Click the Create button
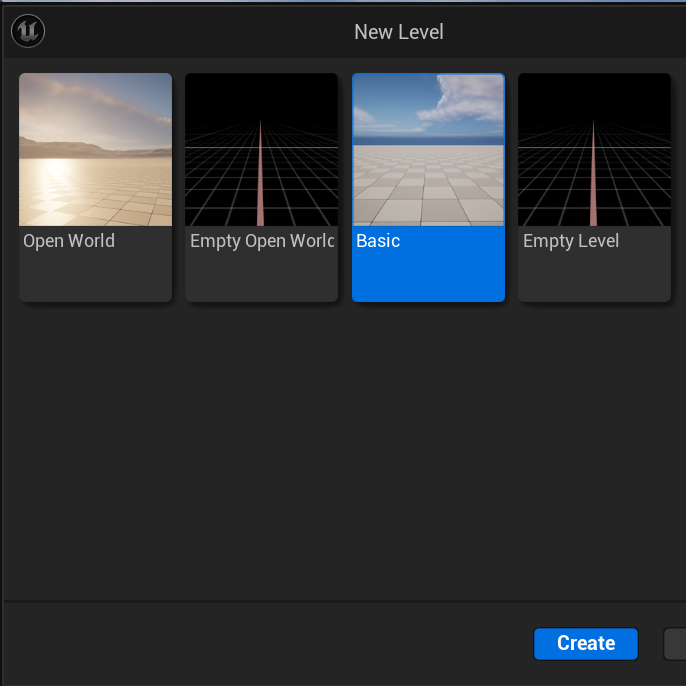 pyautogui.click(x=586, y=644)
